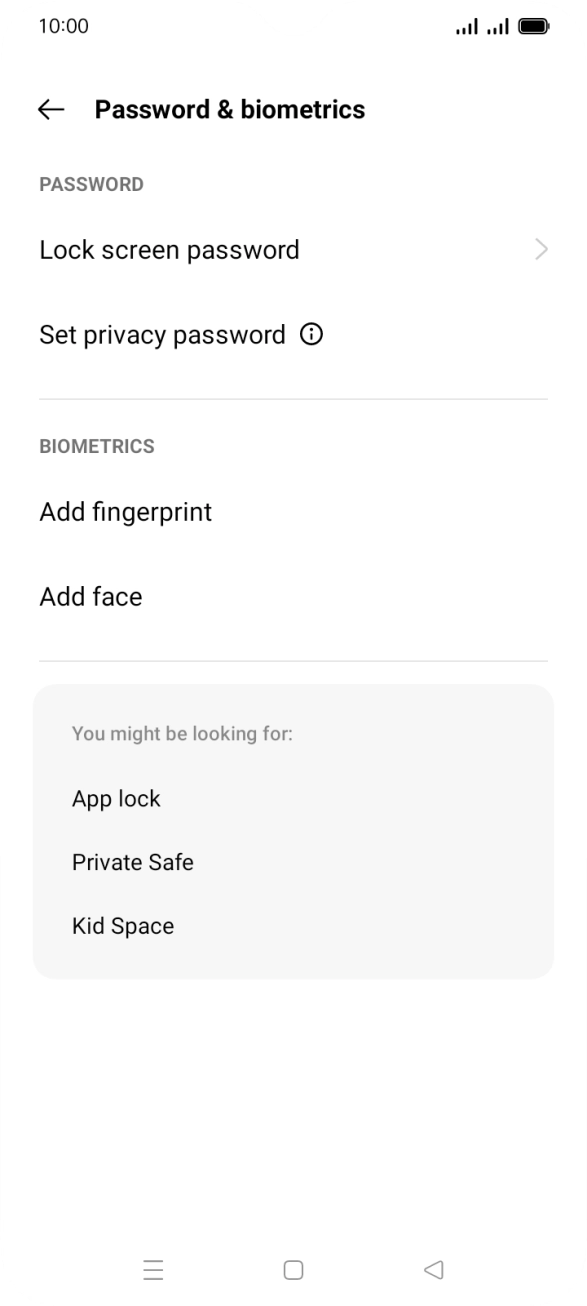
Task: Select the PASSWORD section header
Action: pos(91,184)
